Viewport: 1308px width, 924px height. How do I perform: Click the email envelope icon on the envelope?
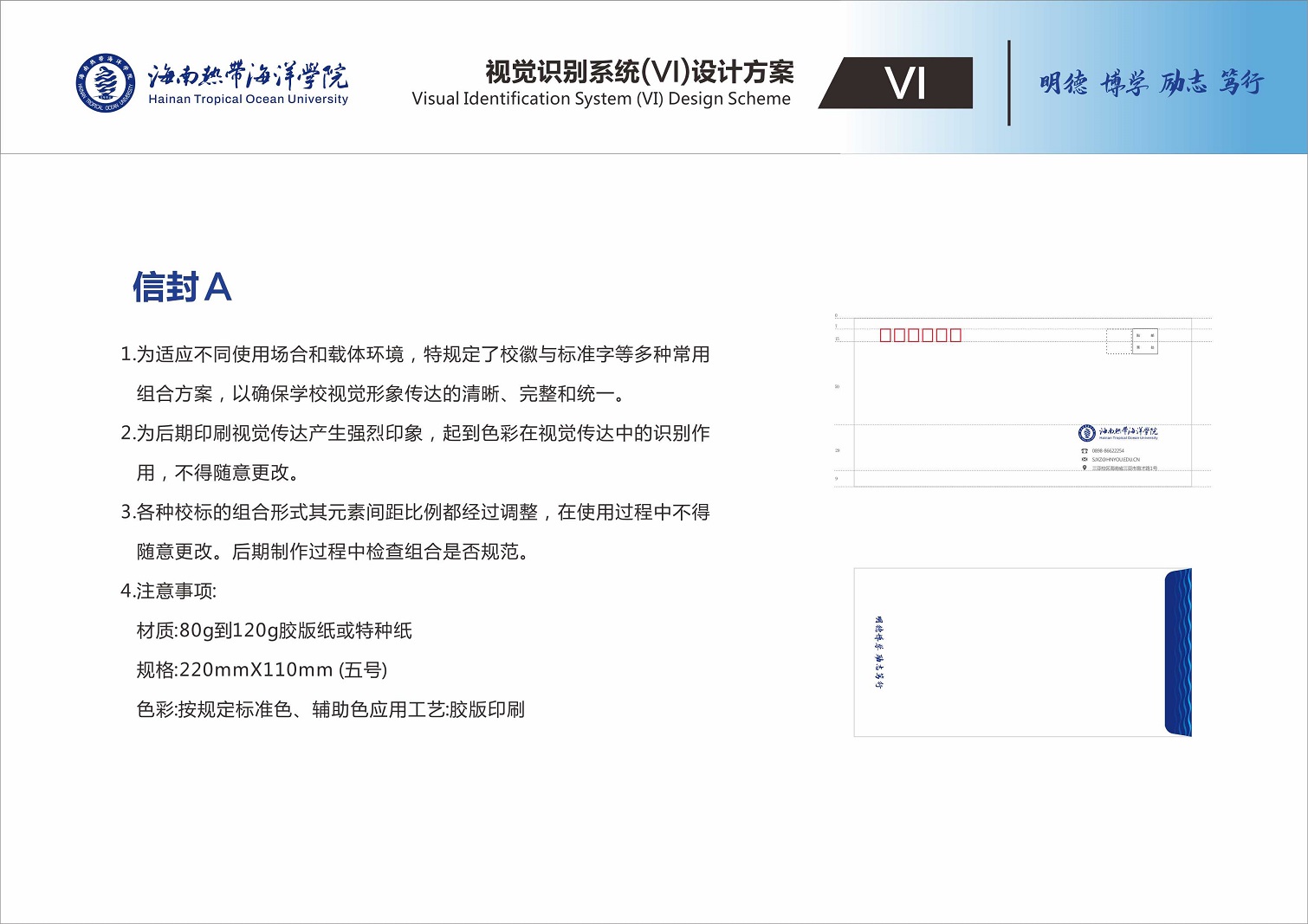pyautogui.click(x=1084, y=460)
